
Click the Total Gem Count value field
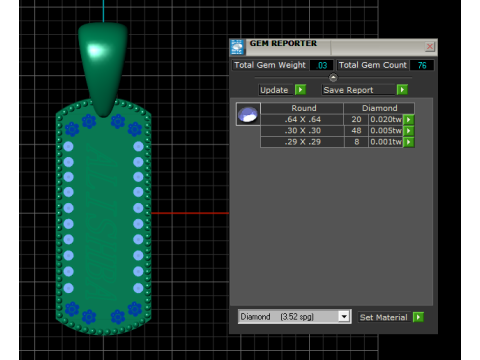point(422,65)
